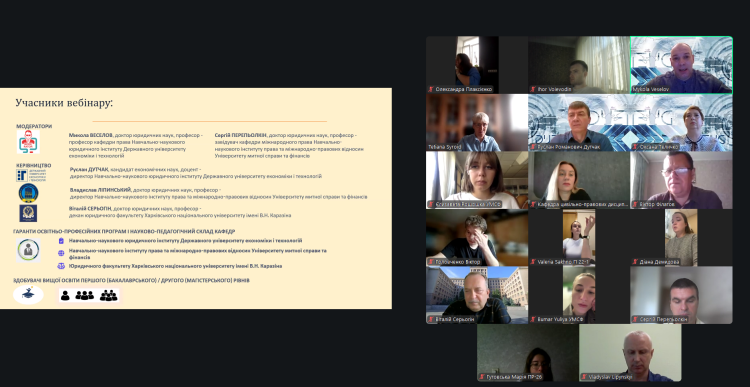The width and height of the screenshot is (750, 387).
Task: Click 'ГАРАНТИ ОСВІТНЬО-ПРОФЕСІЙНИХ ПРОГРАМ' heading
Action: [124, 232]
